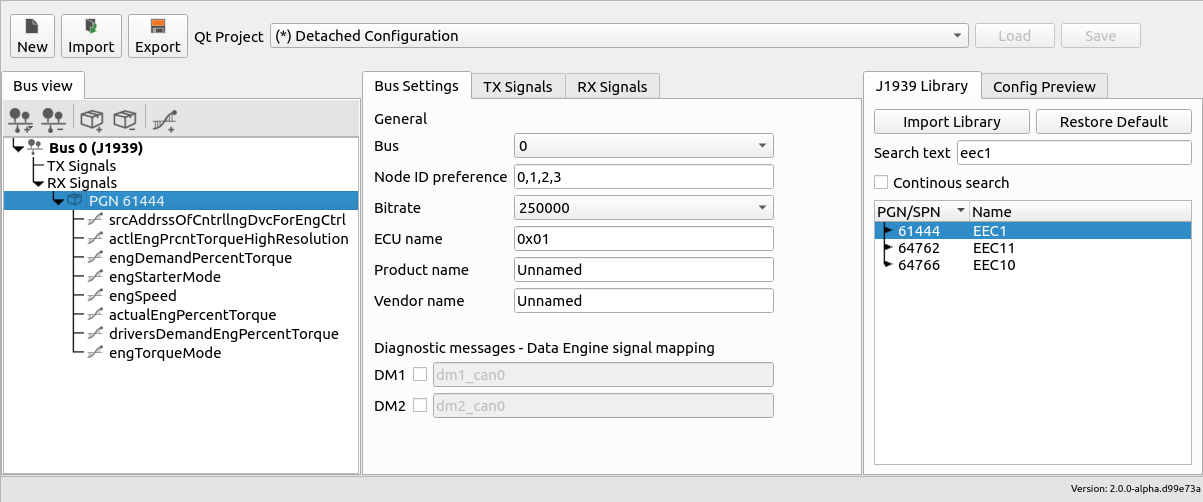The image size is (1203, 502).
Task: Click signal icon beside driversDemandEngPercentTorque
Action: pos(96,334)
